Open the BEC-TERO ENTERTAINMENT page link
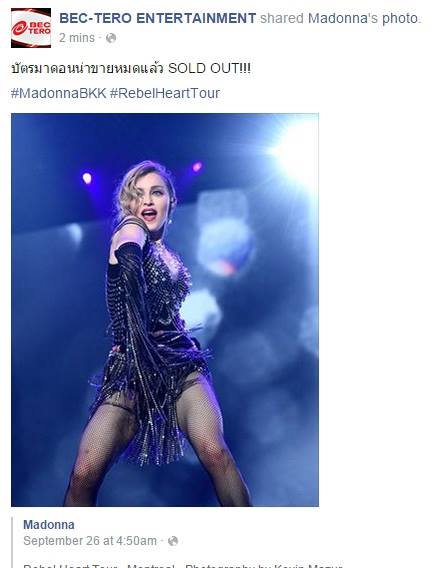 (158, 18)
